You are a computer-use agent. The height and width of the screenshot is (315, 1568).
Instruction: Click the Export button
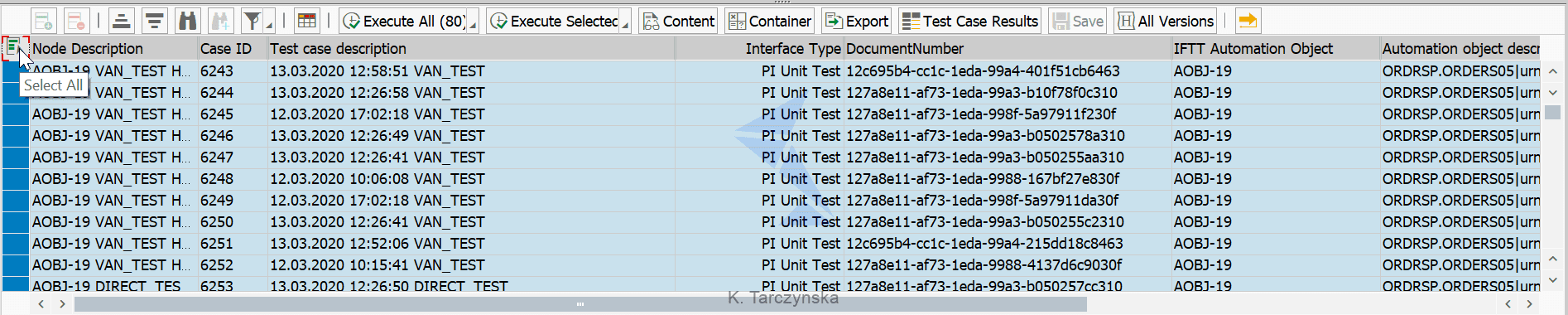(857, 21)
